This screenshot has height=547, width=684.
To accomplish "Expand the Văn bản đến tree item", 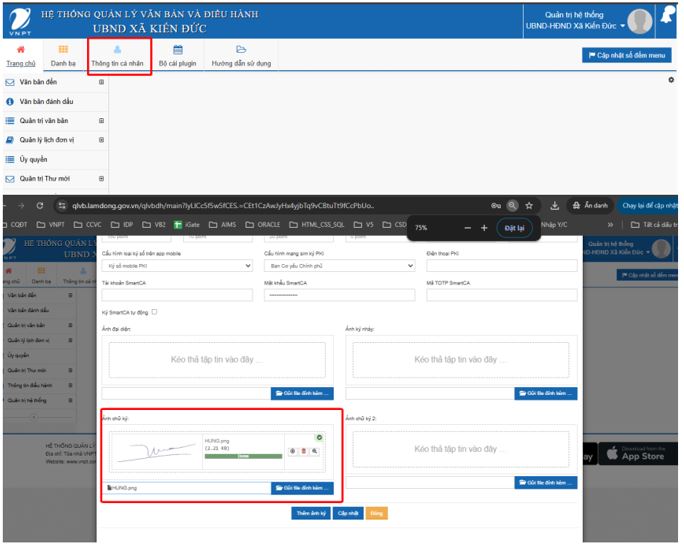I will coord(101,82).
